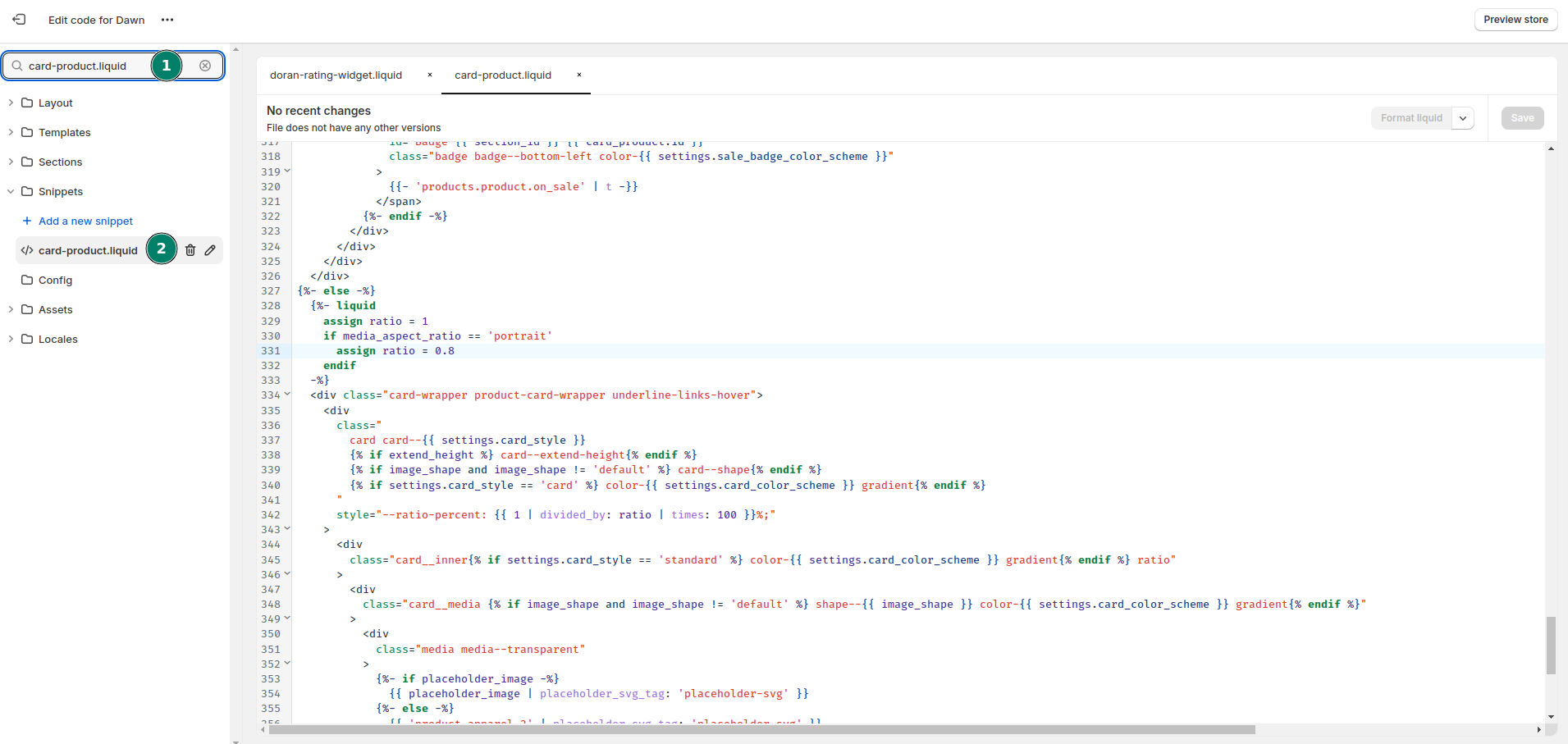
Task: Rename card-product.liquid with pencil icon
Action: tap(210, 250)
